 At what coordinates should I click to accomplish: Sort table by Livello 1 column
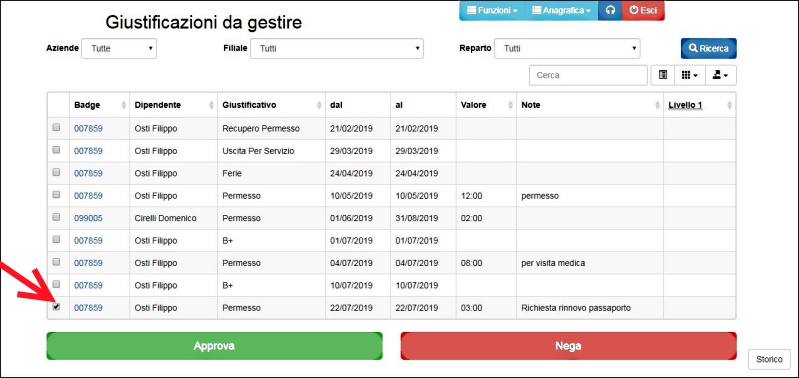click(699, 105)
